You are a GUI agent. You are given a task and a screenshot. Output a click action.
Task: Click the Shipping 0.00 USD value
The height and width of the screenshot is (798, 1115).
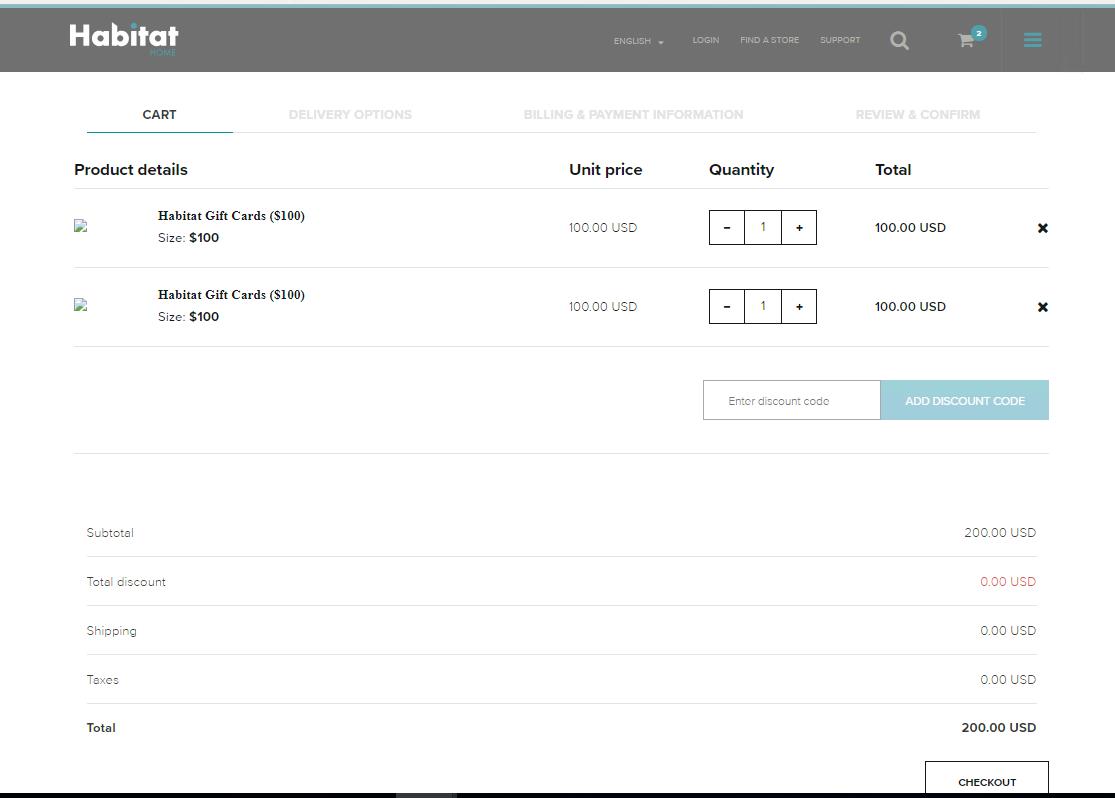pyautogui.click(x=1008, y=631)
